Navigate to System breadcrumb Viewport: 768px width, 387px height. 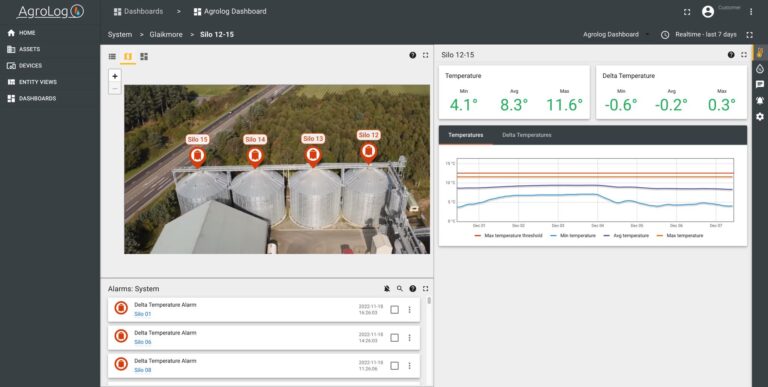120,35
